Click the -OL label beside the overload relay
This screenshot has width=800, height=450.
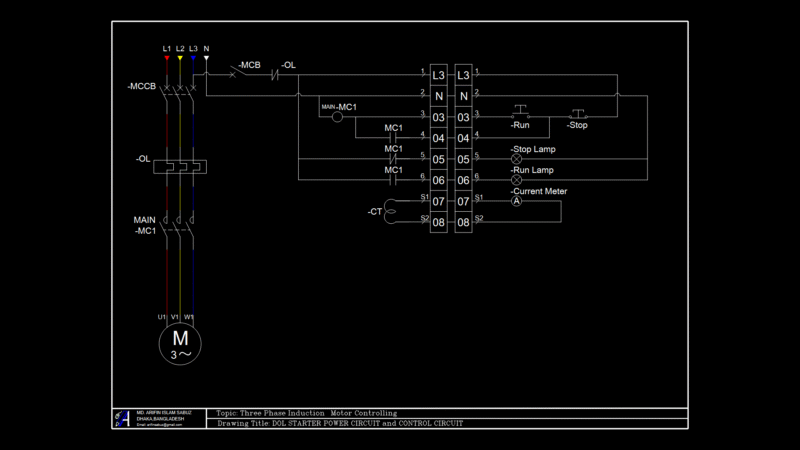pos(143,159)
